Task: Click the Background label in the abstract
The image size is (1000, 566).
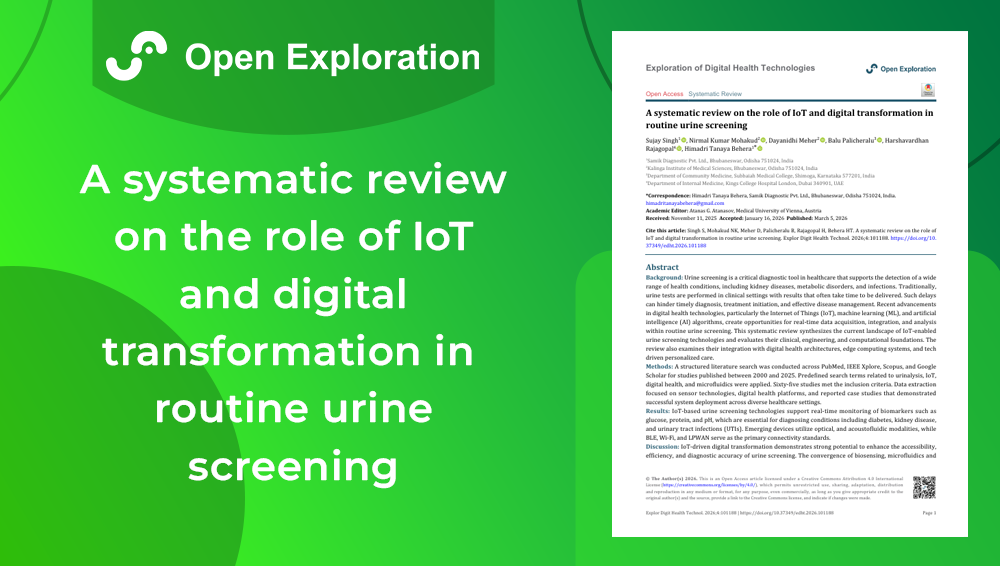Action: (664, 278)
